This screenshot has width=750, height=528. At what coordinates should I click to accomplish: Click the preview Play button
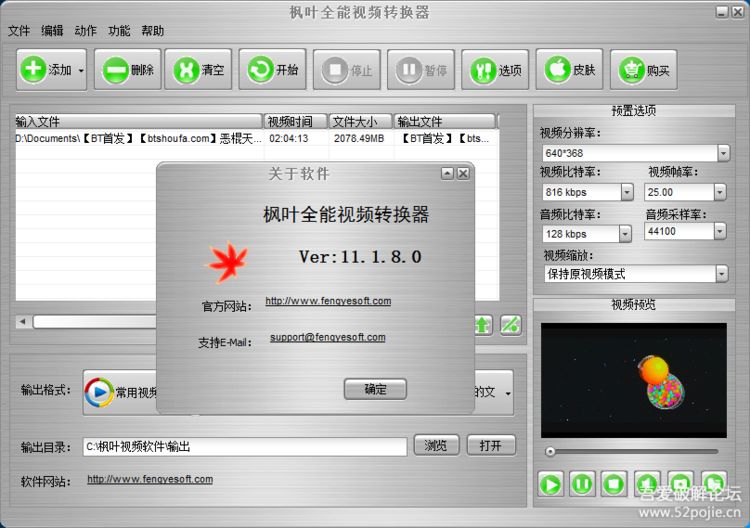click(551, 485)
